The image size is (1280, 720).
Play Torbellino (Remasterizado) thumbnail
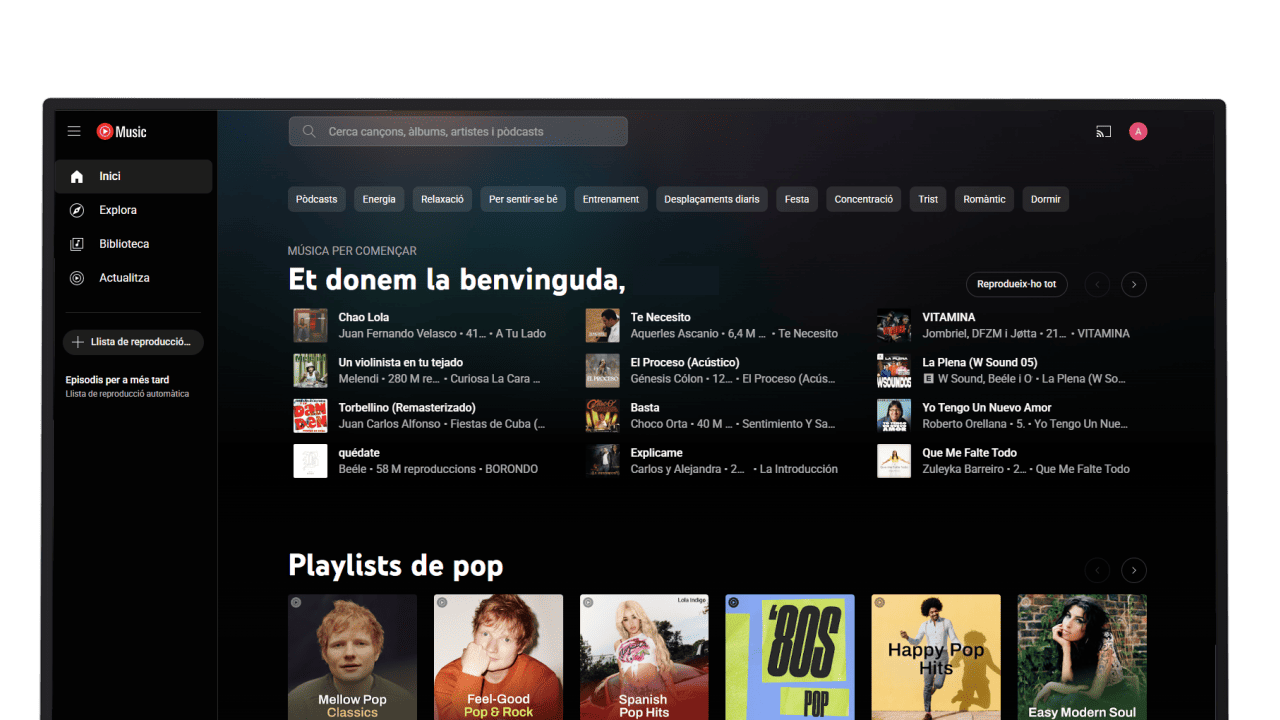310,415
